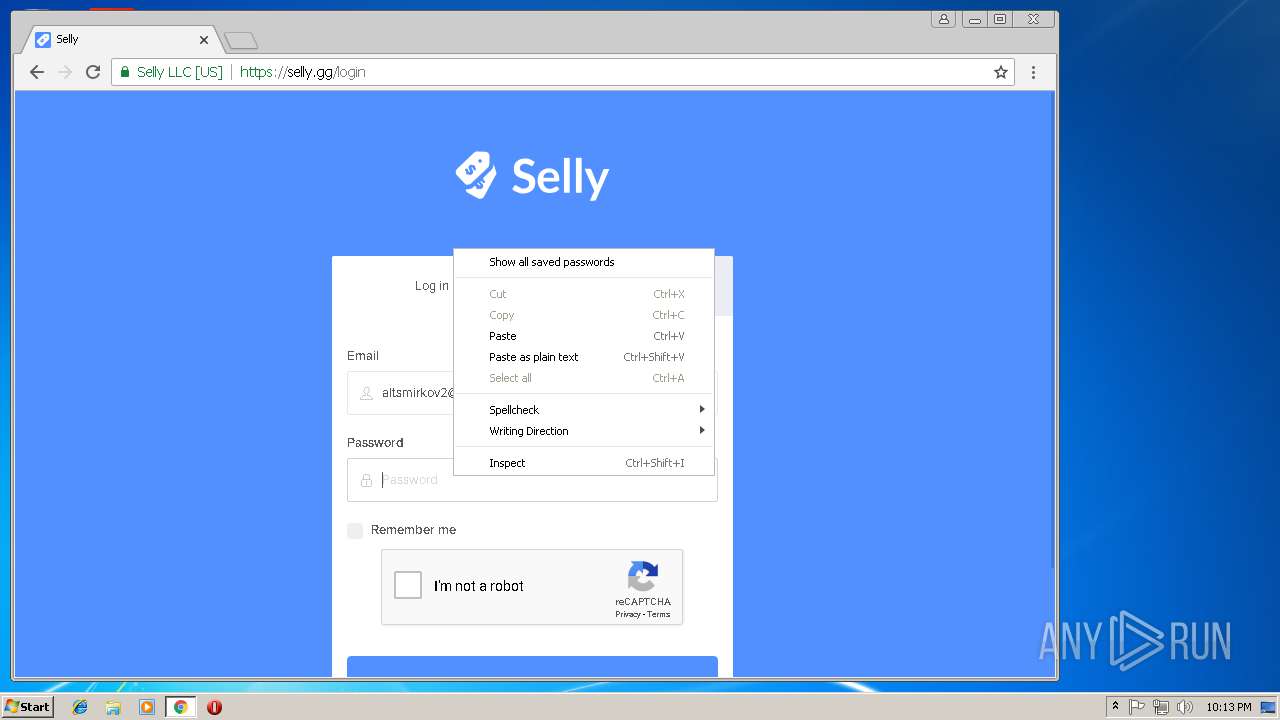Image resolution: width=1280 pixels, height=720 pixels.
Task: Click the network tray icon
Action: pos(1161,707)
